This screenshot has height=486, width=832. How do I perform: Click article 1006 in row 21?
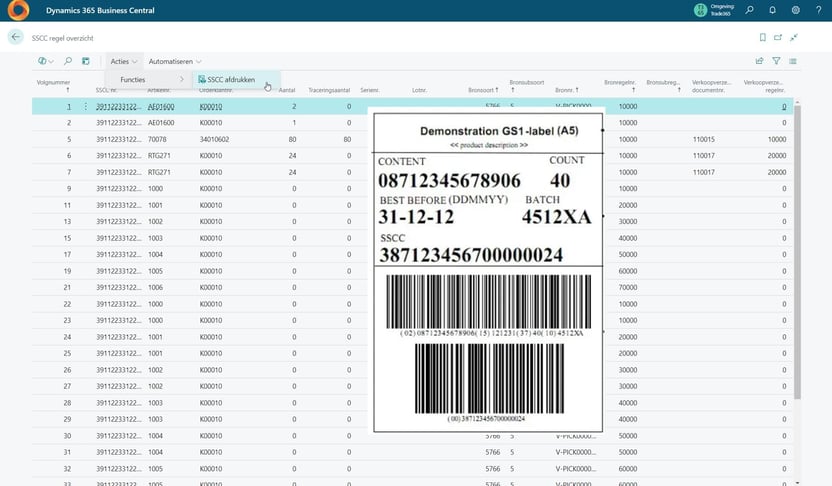coord(155,288)
